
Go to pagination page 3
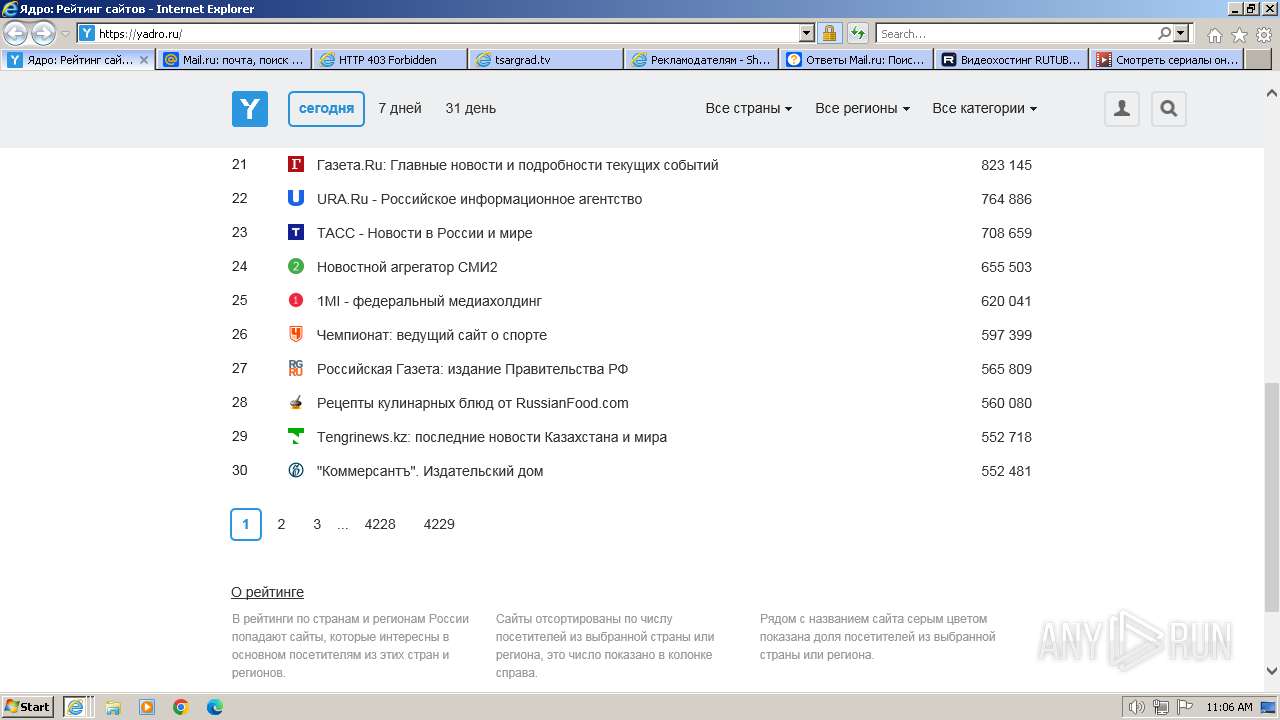[x=317, y=524]
